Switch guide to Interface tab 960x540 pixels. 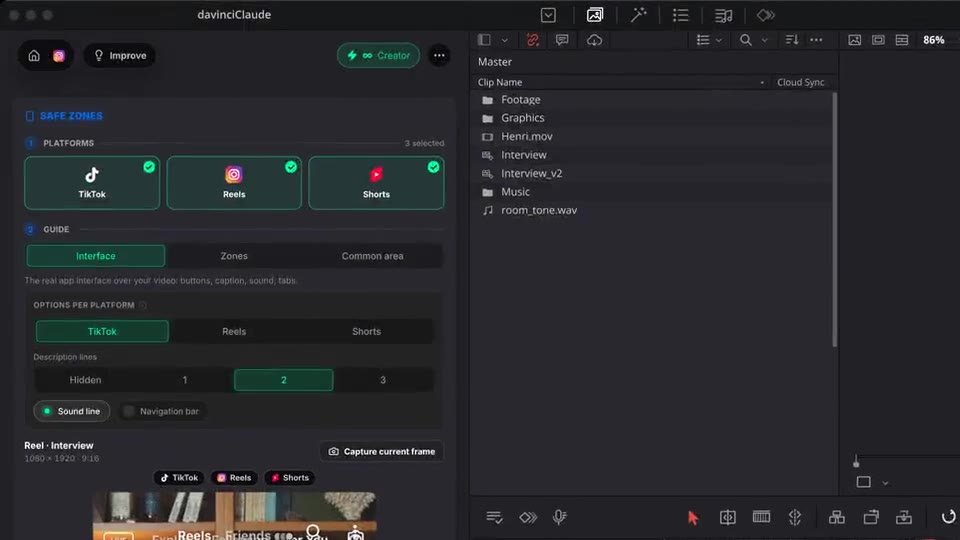(96, 256)
